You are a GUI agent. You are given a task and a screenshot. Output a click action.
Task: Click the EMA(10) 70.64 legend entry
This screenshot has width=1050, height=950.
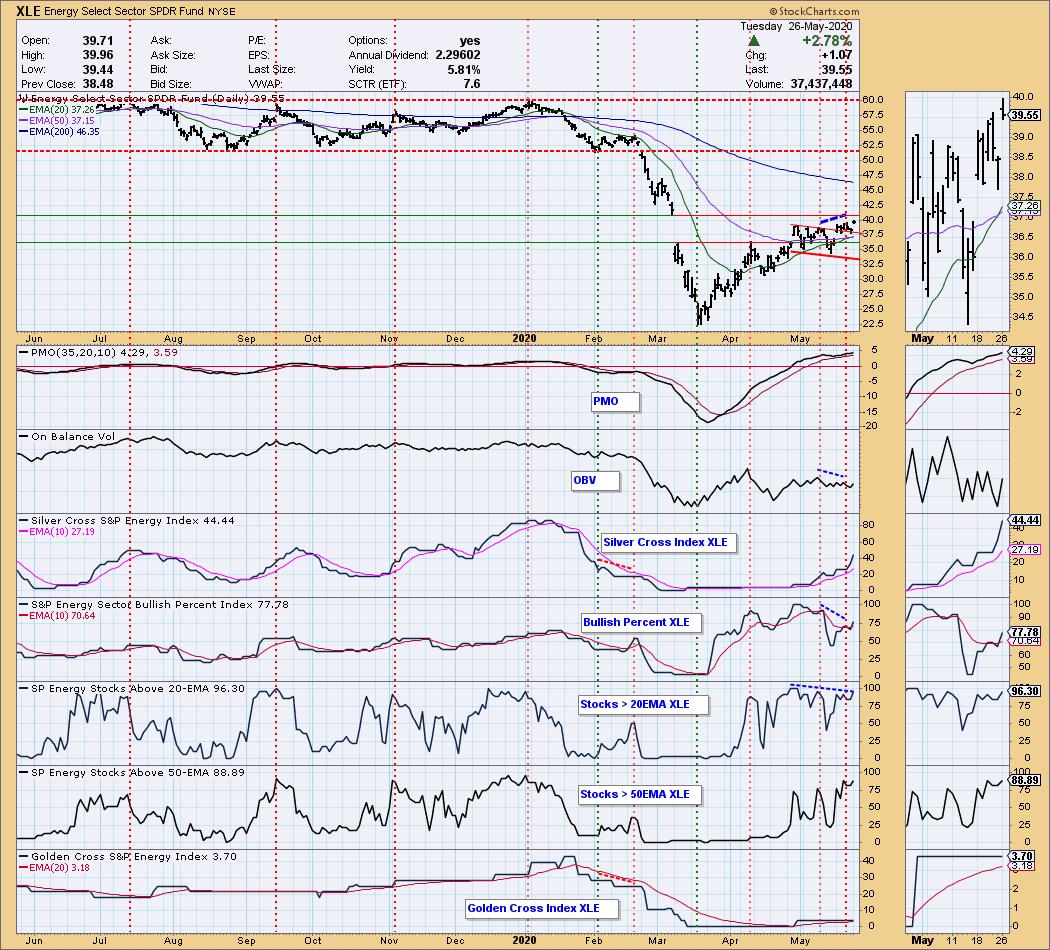tap(58, 616)
